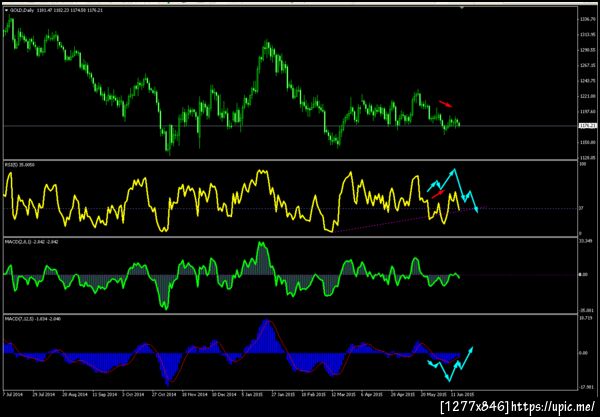The height and width of the screenshot is (417, 600).
Task: Click the RSI level 37 scale label
Action: click(581, 208)
